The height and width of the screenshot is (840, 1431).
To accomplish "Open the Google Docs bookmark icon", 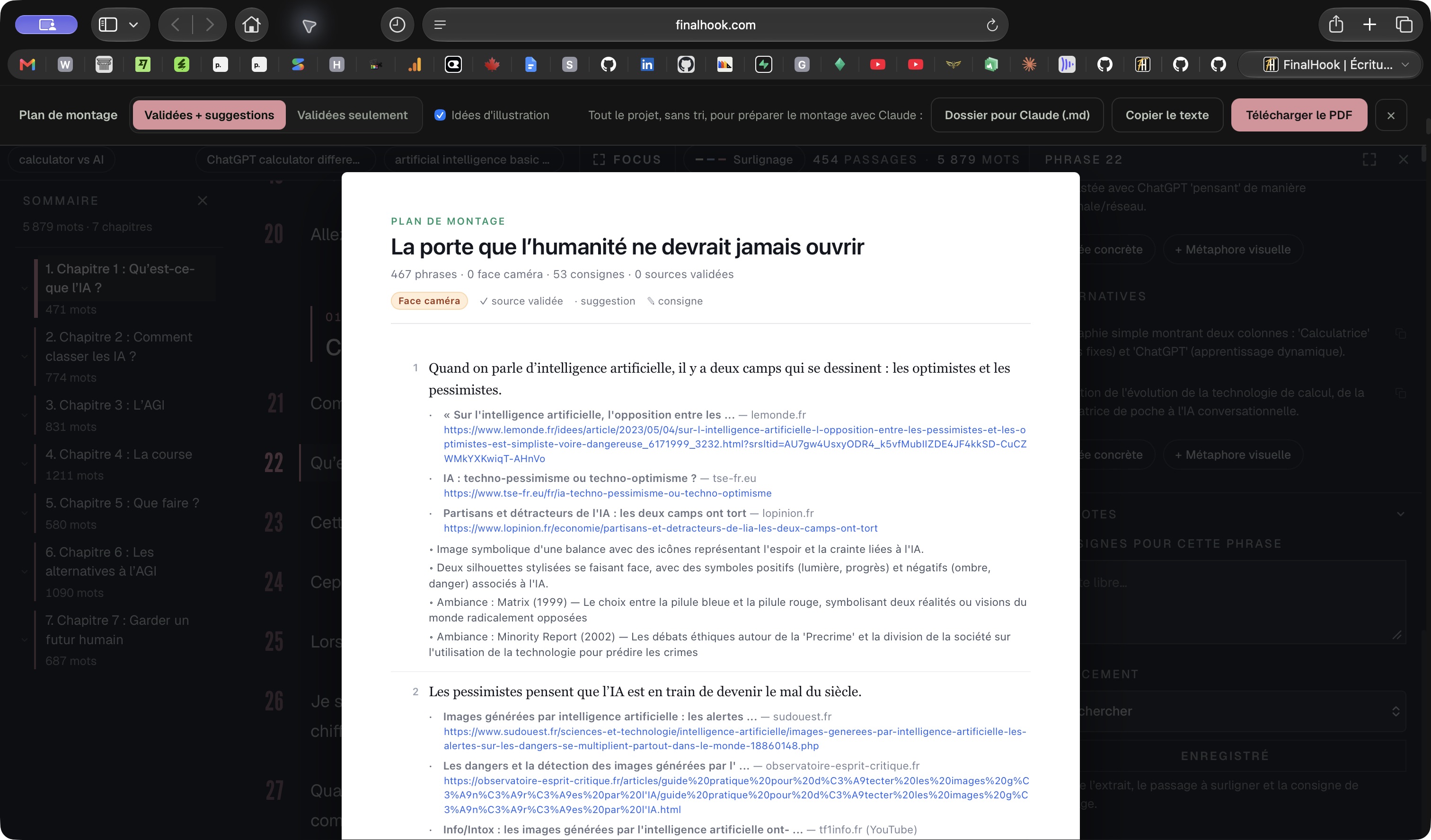I will [530, 65].
